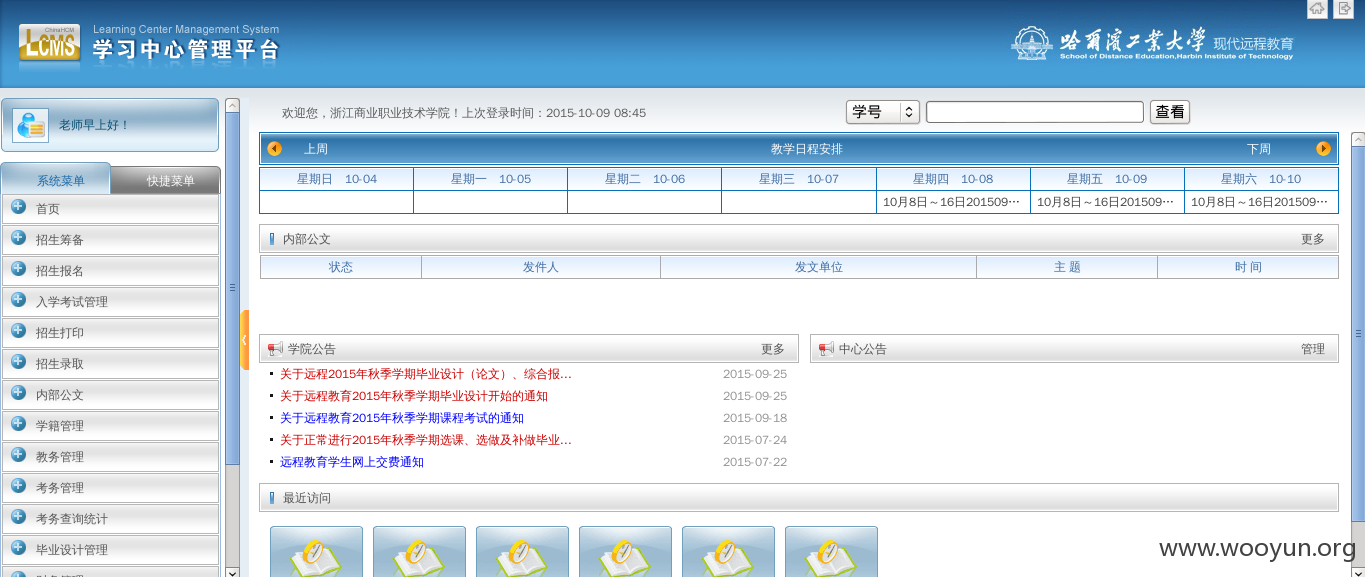
Task: Click the 学院公告 megaphone icon
Action: (x=275, y=349)
